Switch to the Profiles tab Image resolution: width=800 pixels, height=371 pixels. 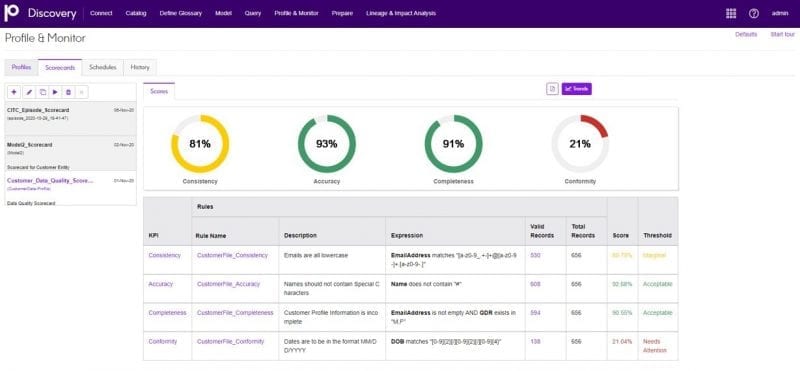click(21, 67)
